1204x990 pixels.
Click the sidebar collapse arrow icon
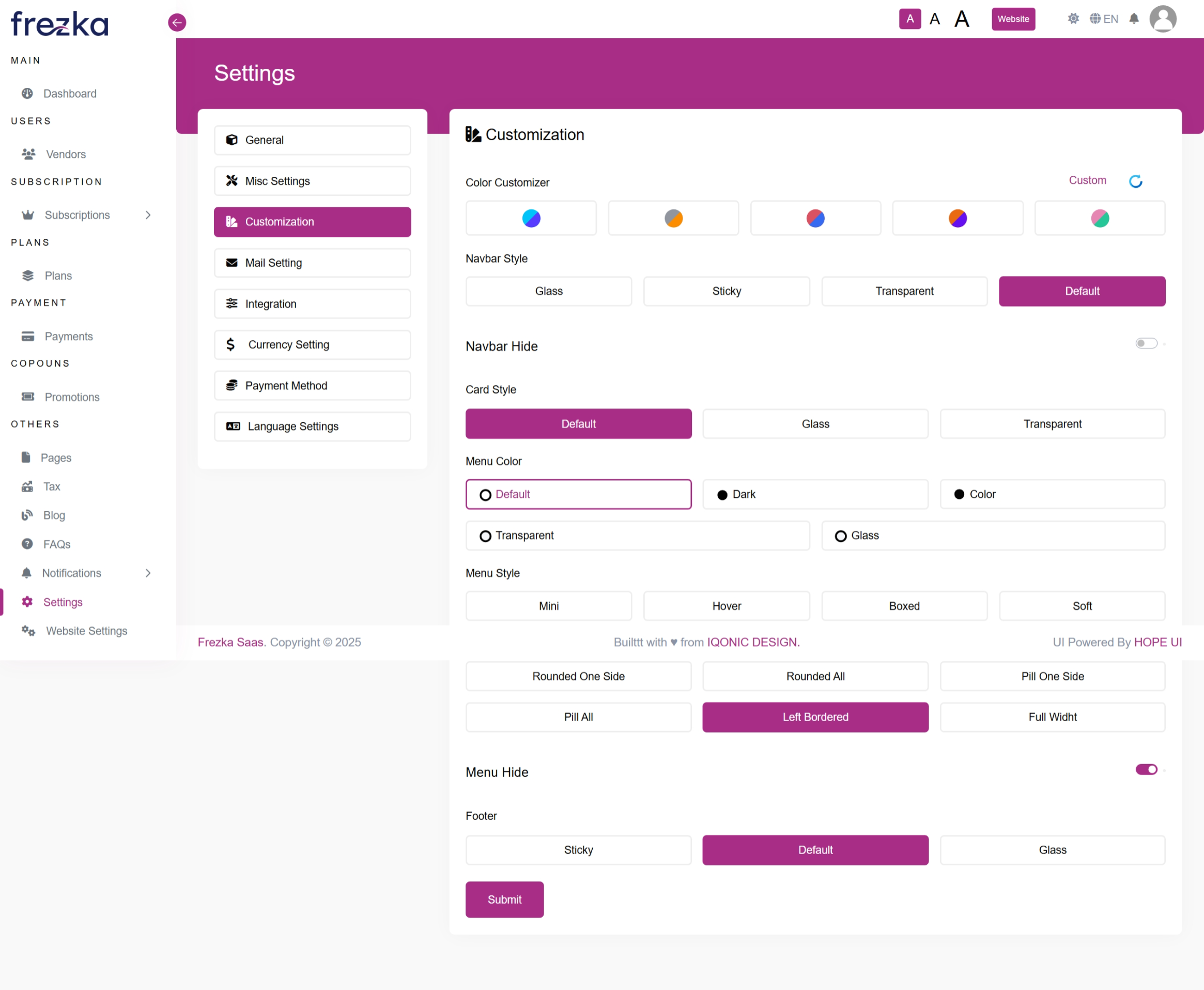pyautogui.click(x=177, y=23)
